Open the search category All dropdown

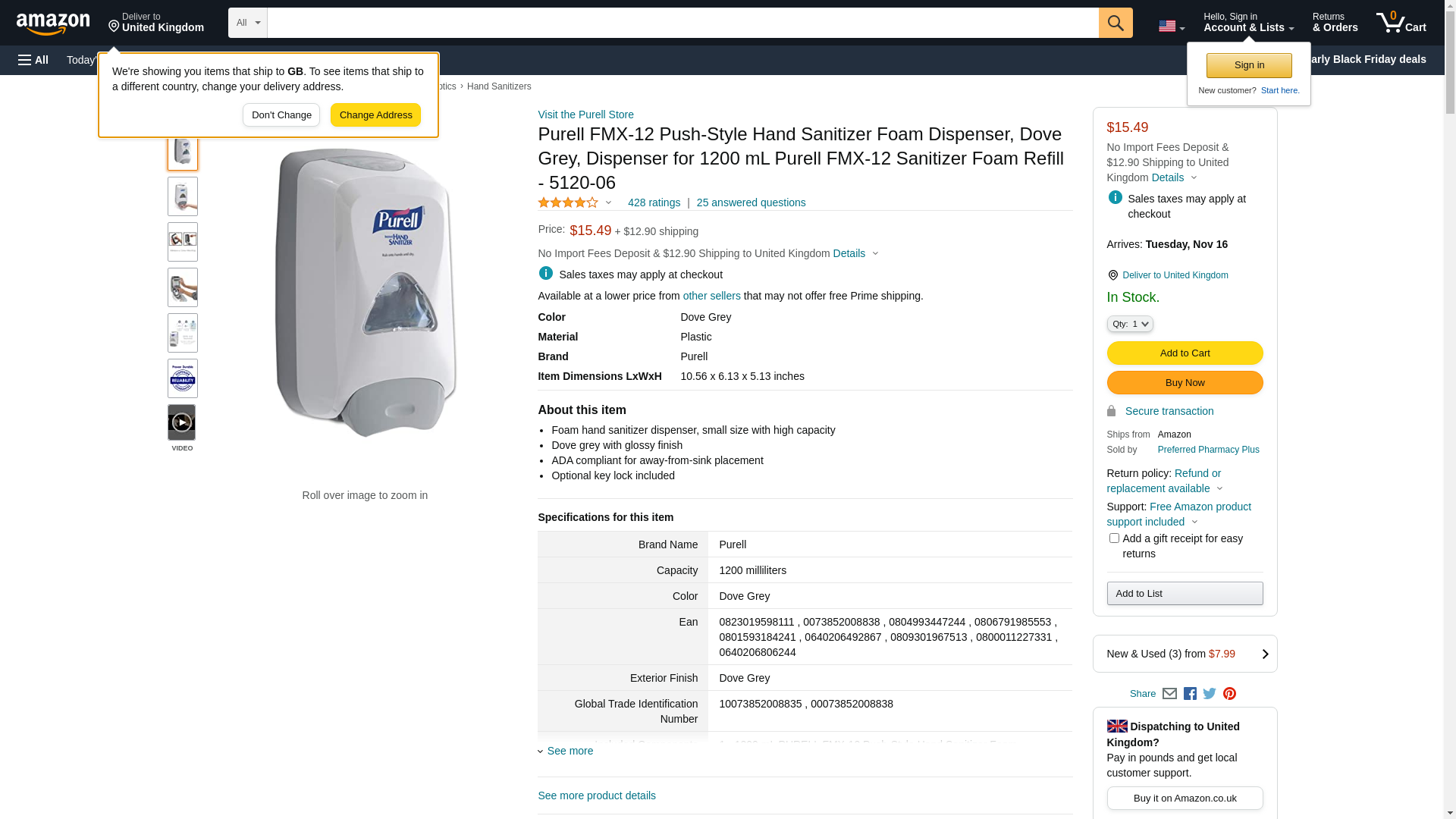click(x=248, y=23)
